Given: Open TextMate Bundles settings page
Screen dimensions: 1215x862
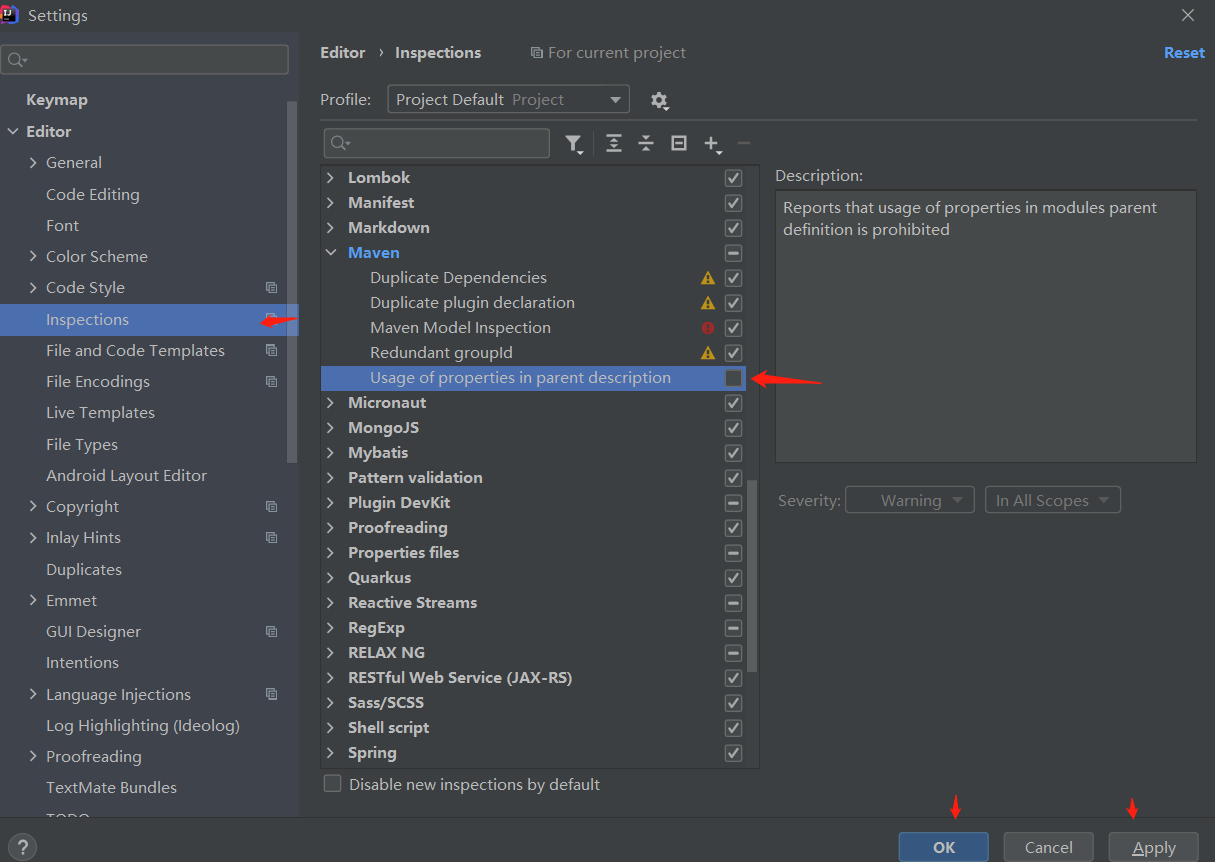Looking at the screenshot, I should [111, 788].
